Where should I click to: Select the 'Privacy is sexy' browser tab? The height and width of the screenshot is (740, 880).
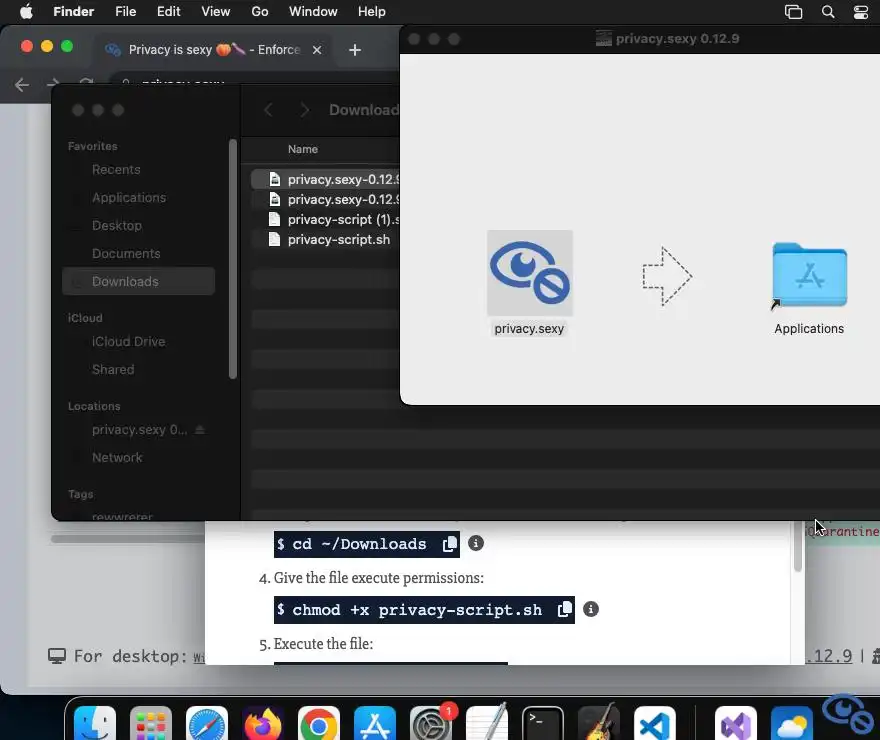[213, 50]
